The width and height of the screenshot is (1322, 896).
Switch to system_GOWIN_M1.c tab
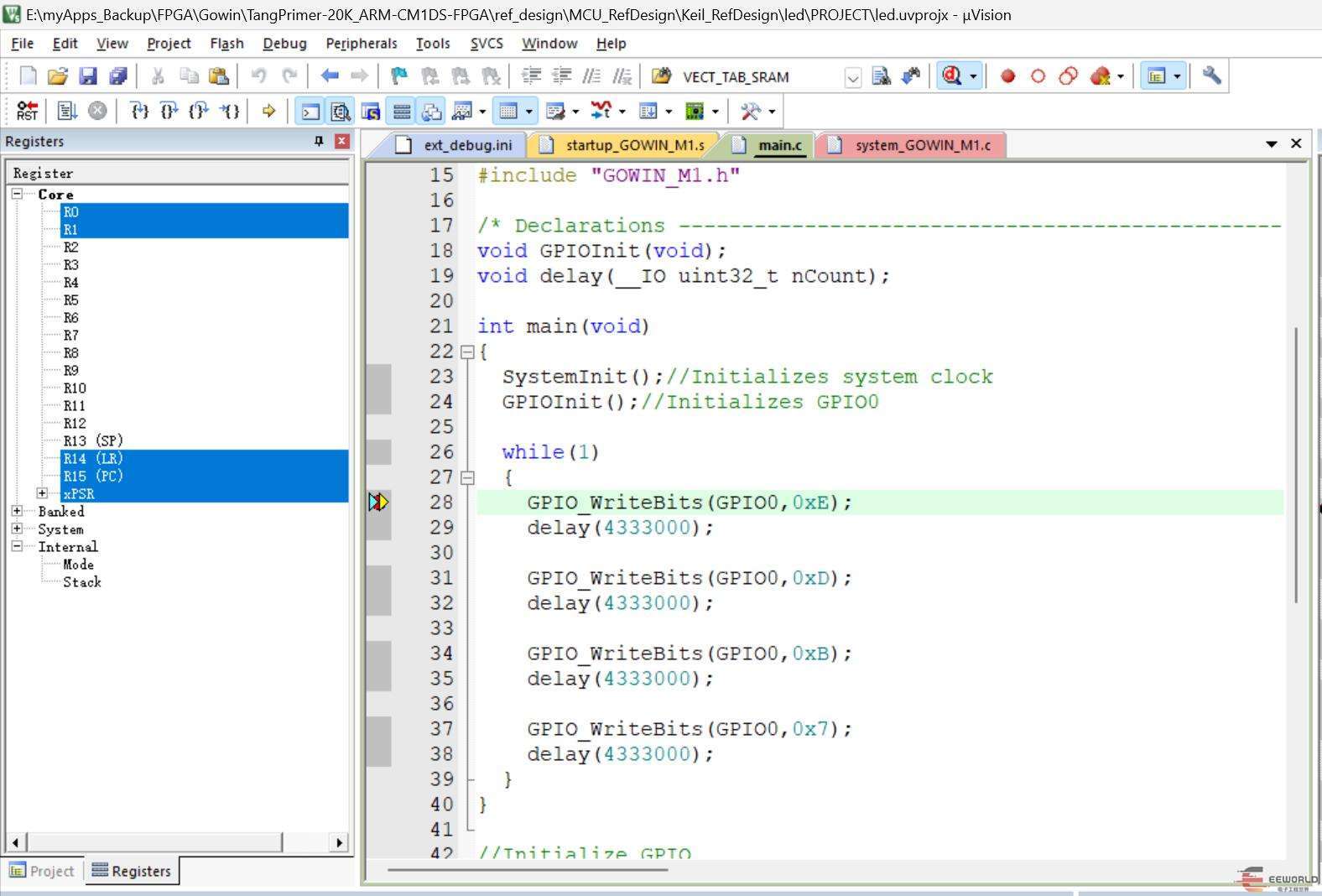click(x=913, y=145)
